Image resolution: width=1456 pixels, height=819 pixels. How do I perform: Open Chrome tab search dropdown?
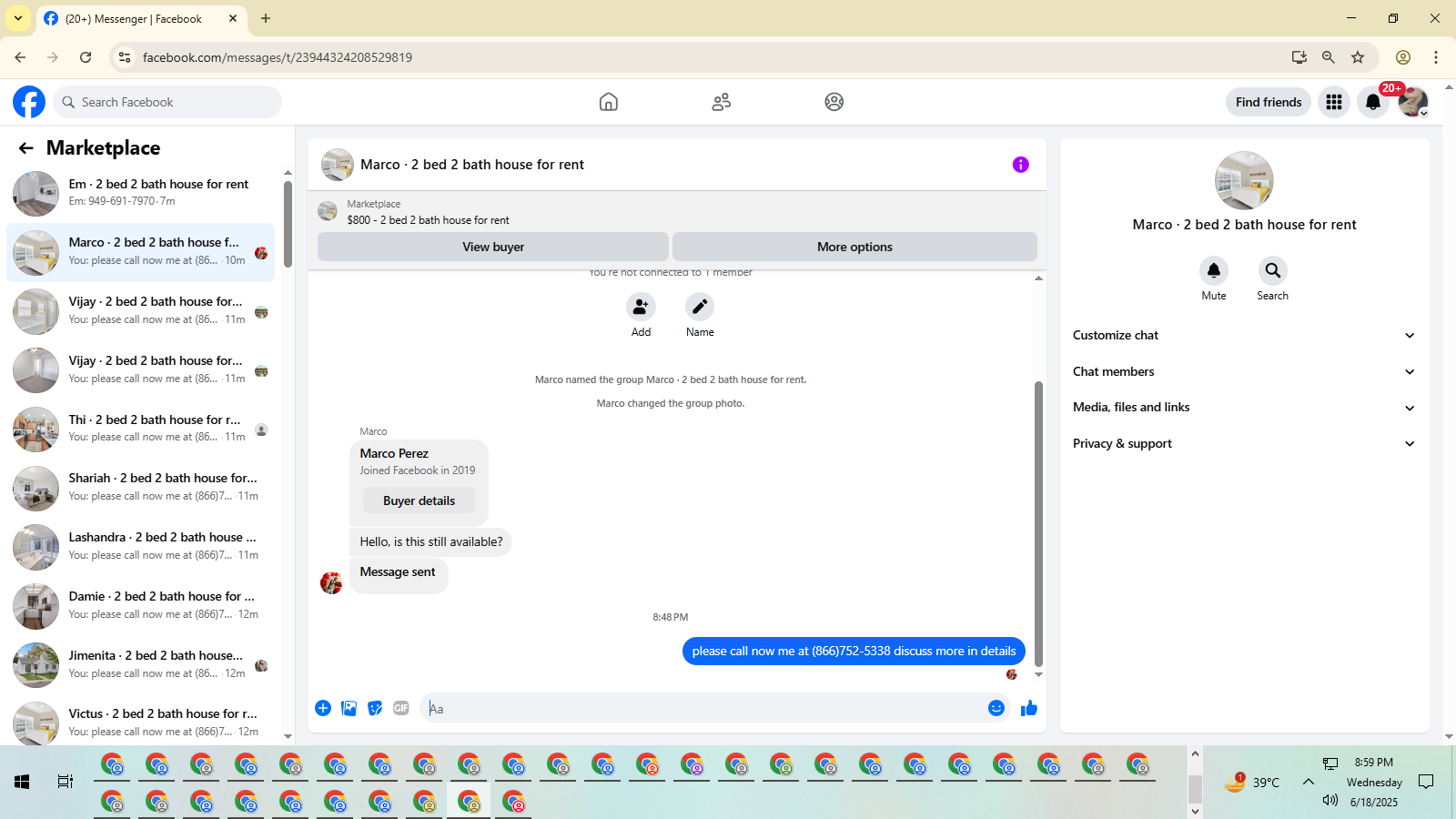pos(18,18)
